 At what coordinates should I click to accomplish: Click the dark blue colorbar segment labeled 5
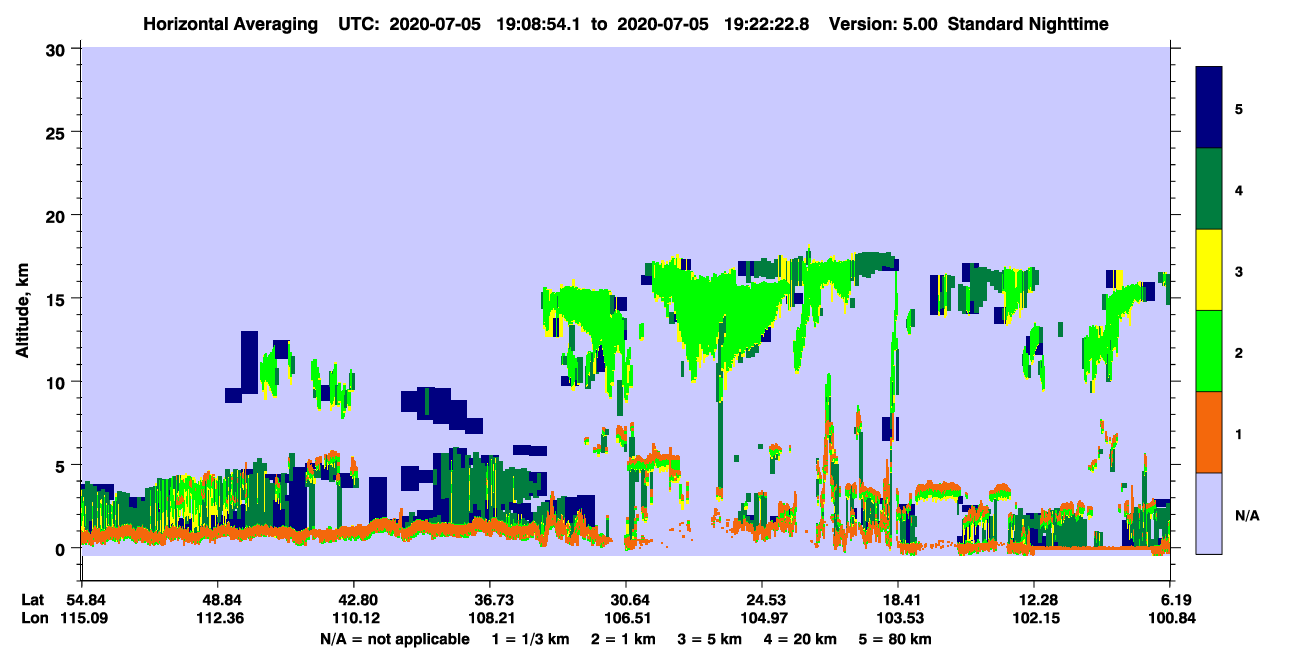pyautogui.click(x=1209, y=108)
